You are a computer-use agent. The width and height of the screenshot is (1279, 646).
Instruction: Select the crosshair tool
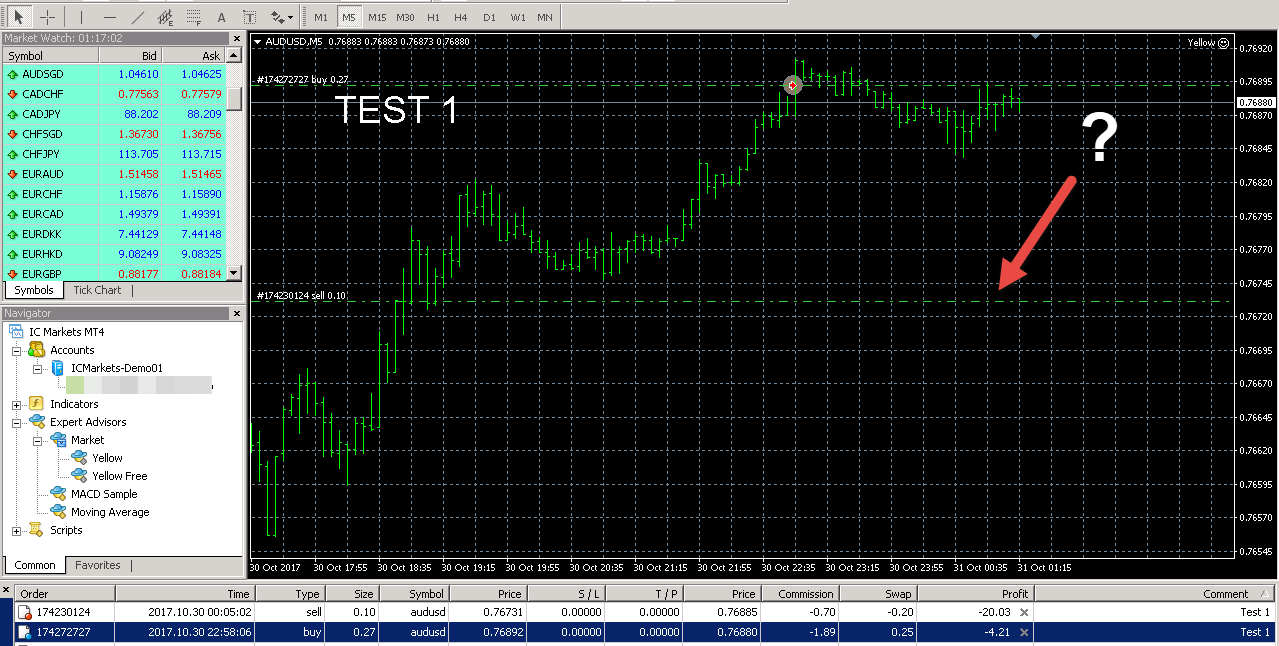tap(47, 17)
